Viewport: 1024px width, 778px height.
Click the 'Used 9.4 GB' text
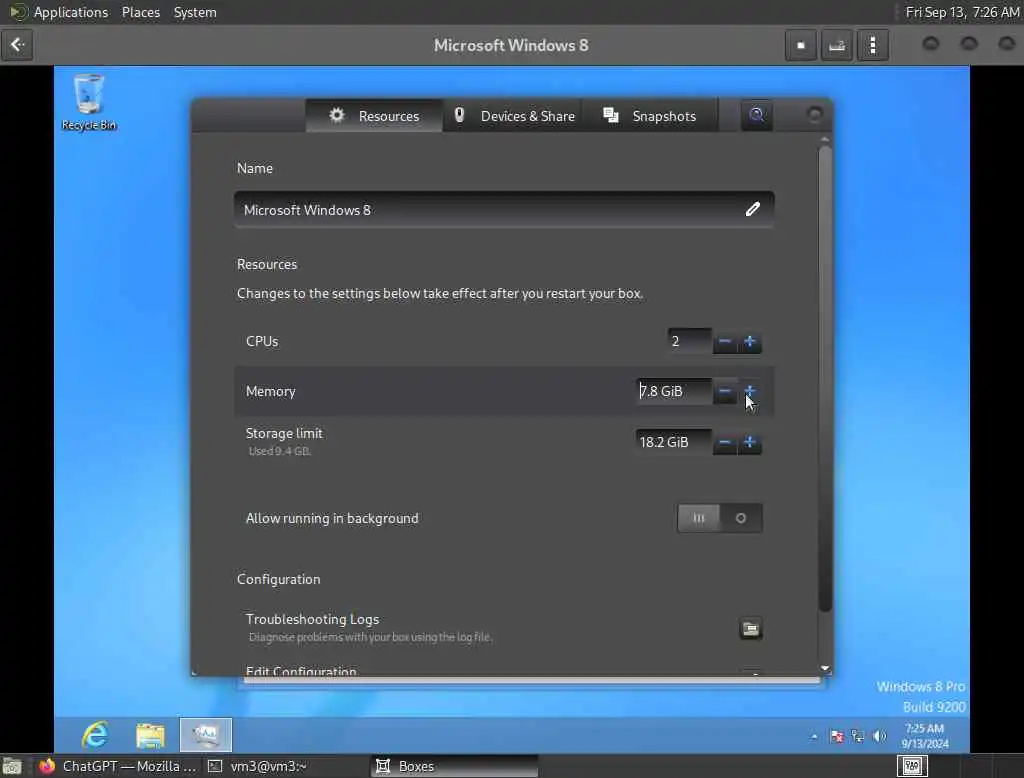(280, 451)
